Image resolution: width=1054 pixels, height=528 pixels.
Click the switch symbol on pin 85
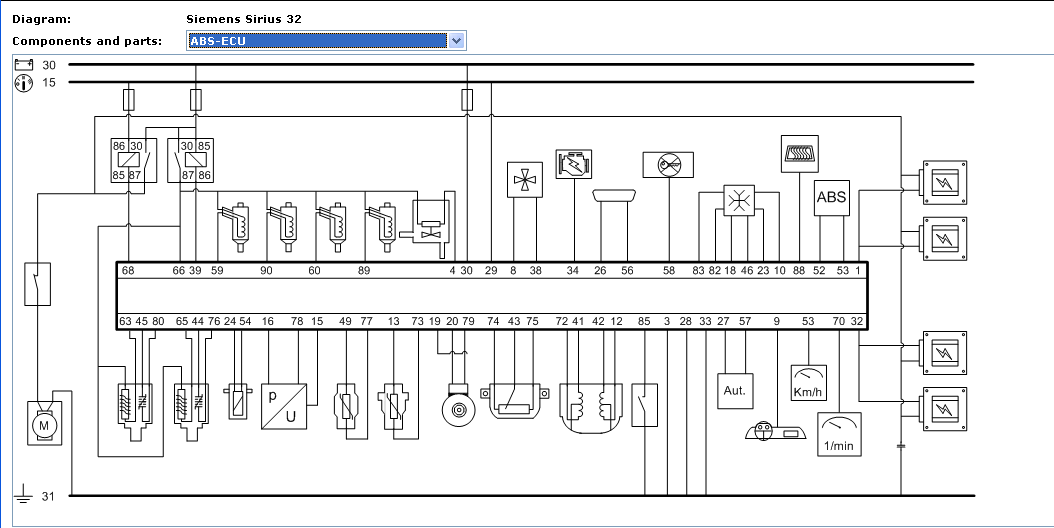pyautogui.click(x=645, y=405)
